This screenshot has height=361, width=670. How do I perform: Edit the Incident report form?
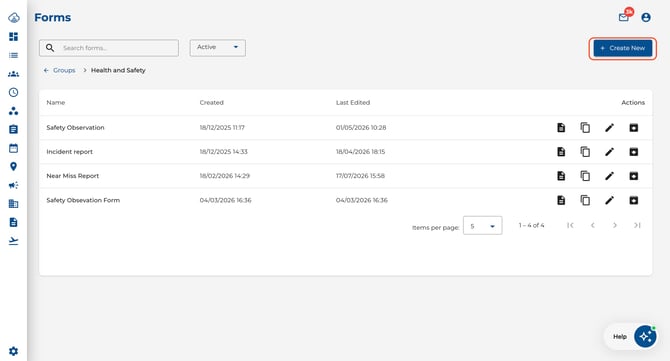[610, 152]
